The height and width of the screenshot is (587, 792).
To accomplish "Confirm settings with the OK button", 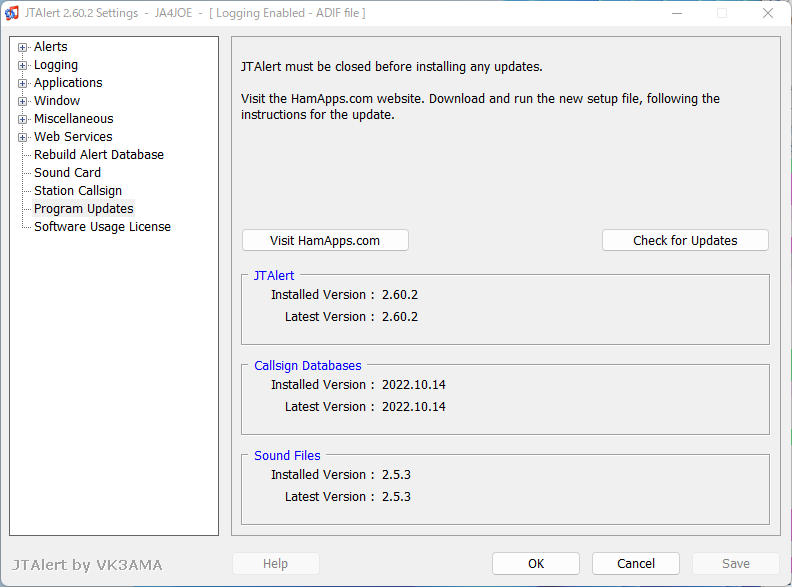I will (x=536, y=564).
